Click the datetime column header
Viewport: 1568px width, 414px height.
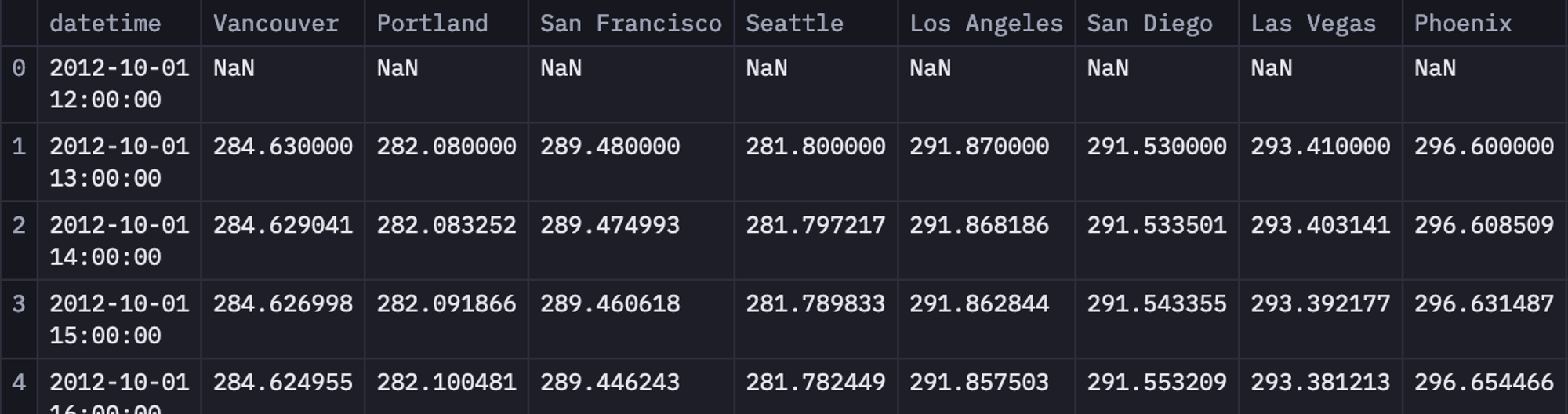click(105, 24)
